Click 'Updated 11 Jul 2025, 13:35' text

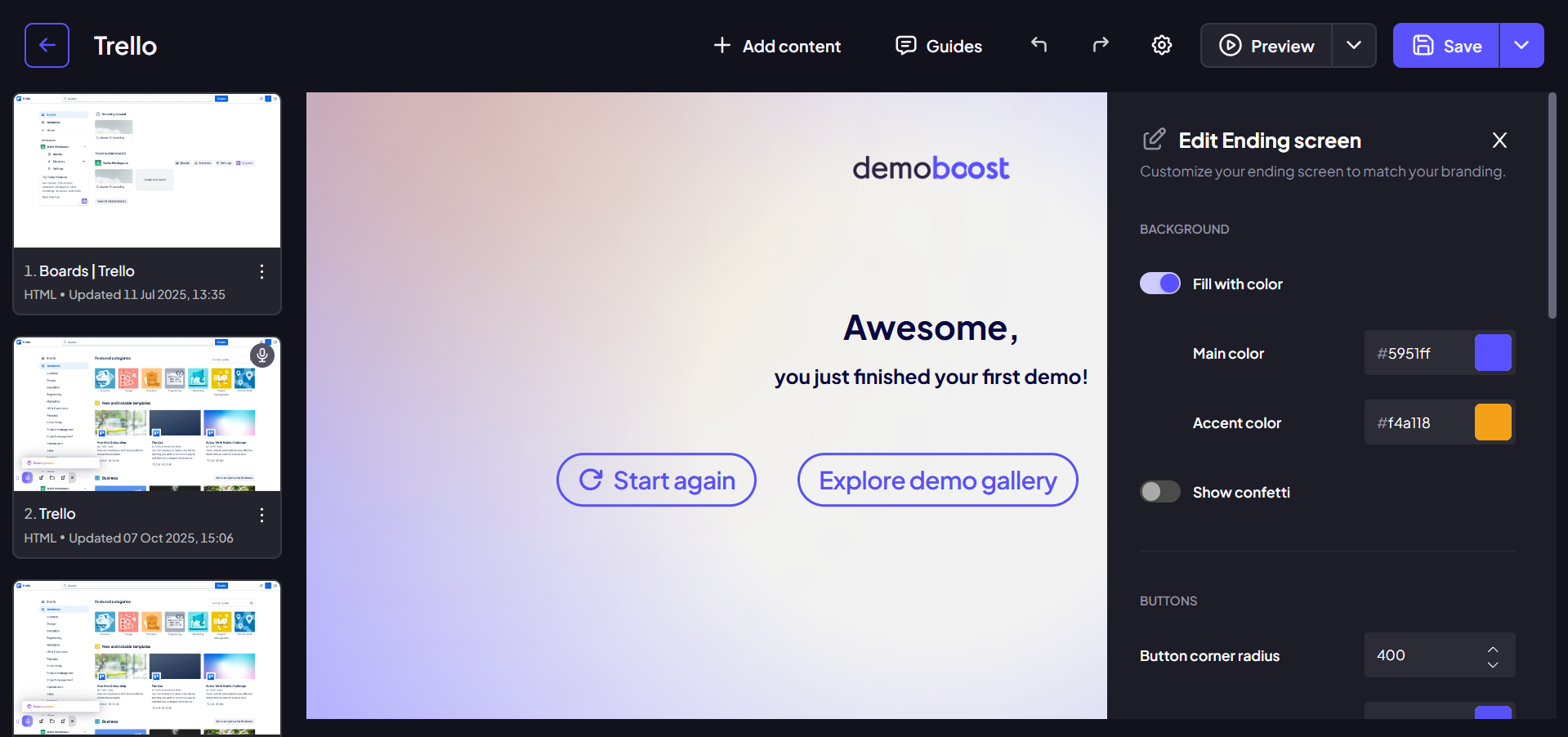[x=147, y=294]
